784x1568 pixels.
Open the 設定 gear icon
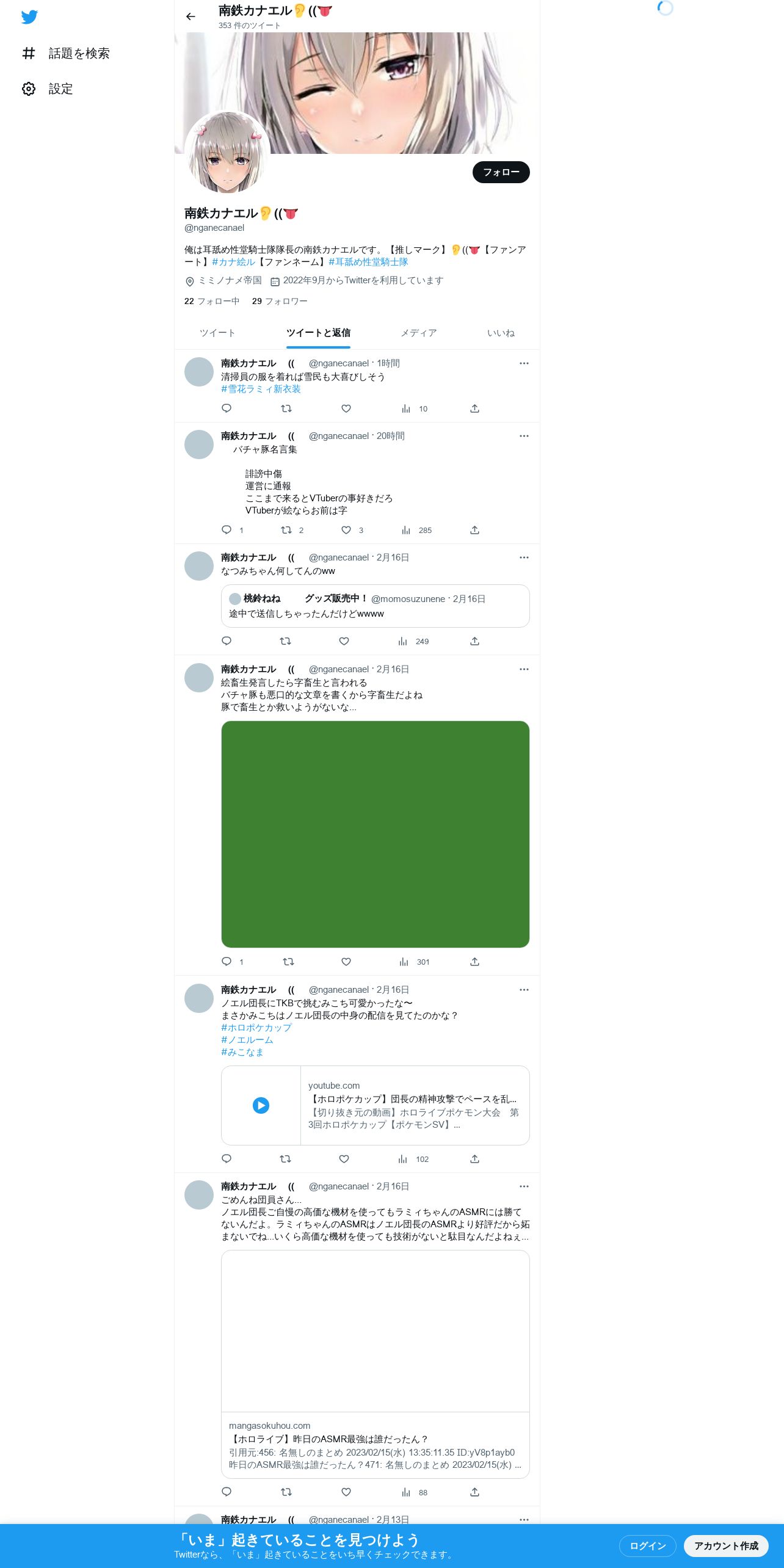[x=29, y=89]
